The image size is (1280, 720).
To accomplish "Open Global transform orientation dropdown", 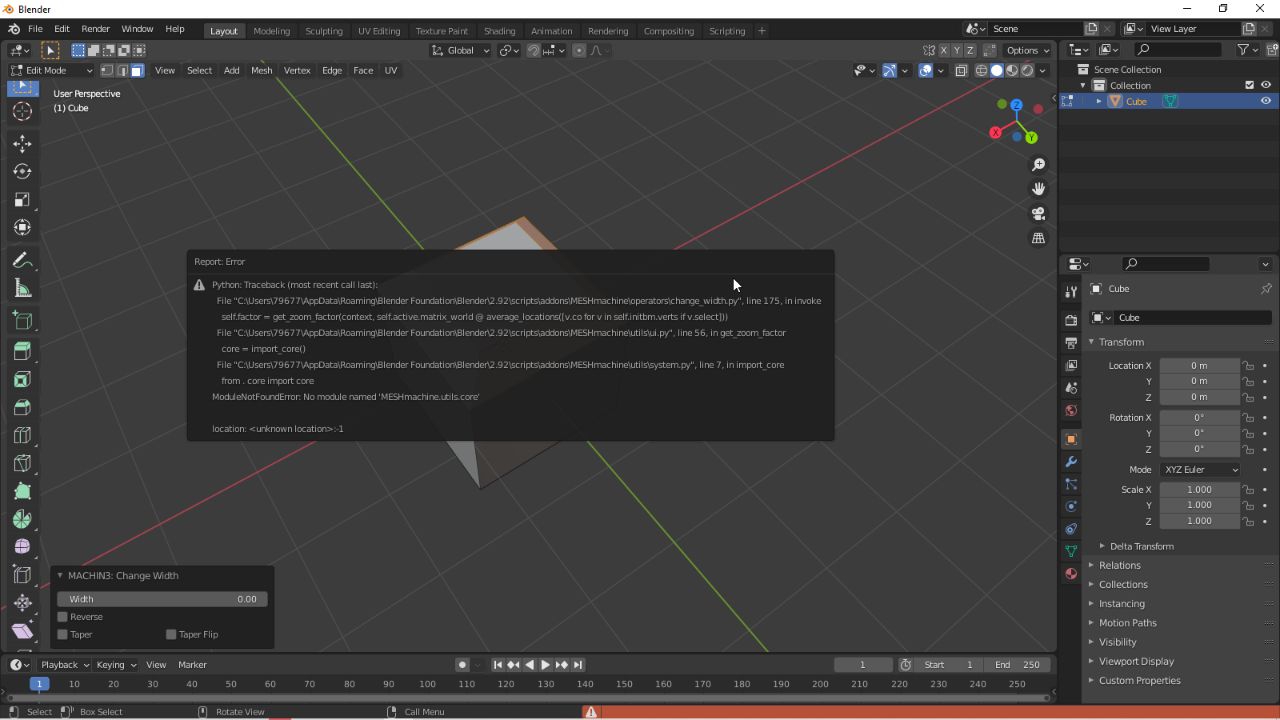I will [461, 50].
